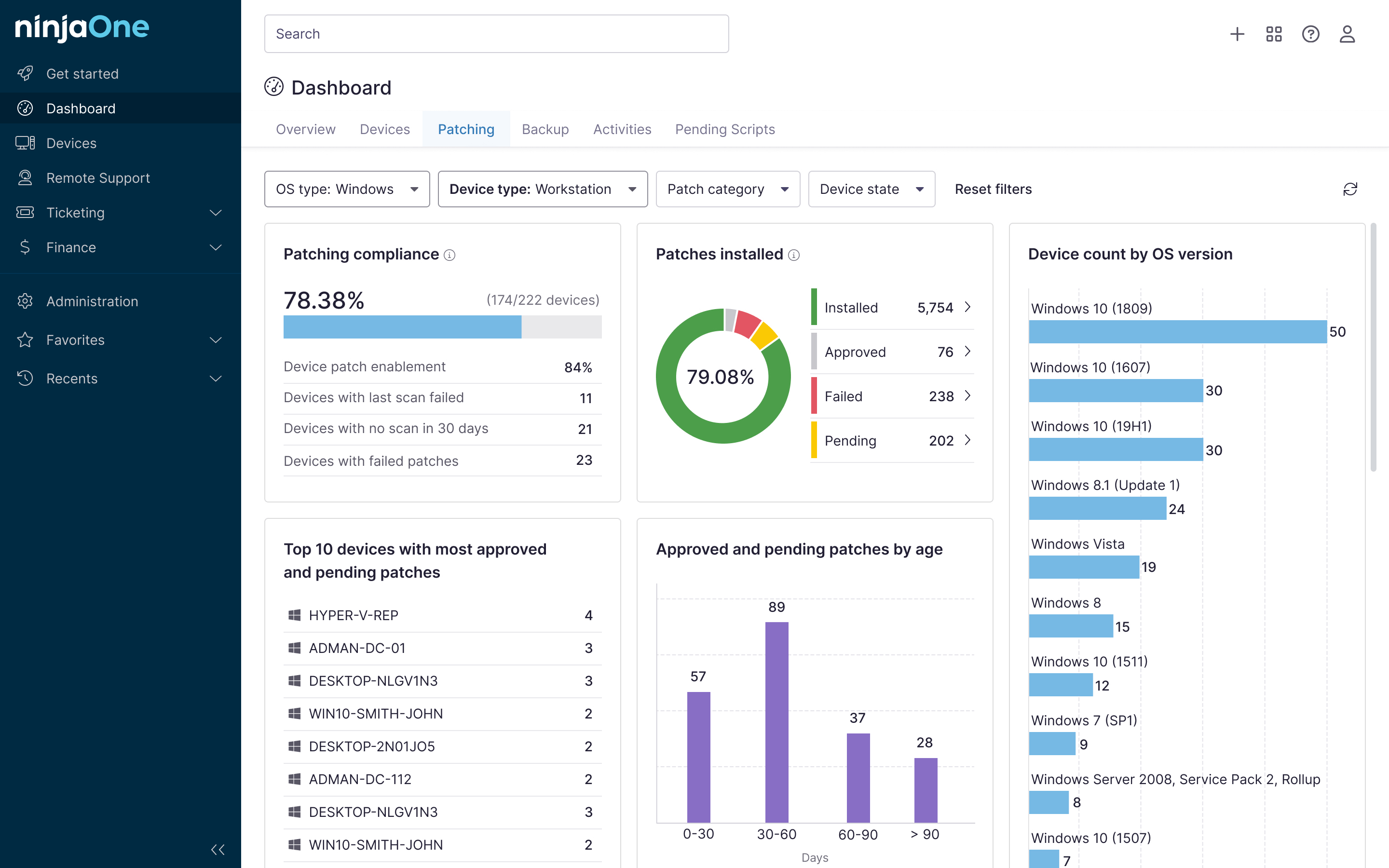Open details for Failed patches count
The height and width of the screenshot is (868, 1389).
pos(968,396)
